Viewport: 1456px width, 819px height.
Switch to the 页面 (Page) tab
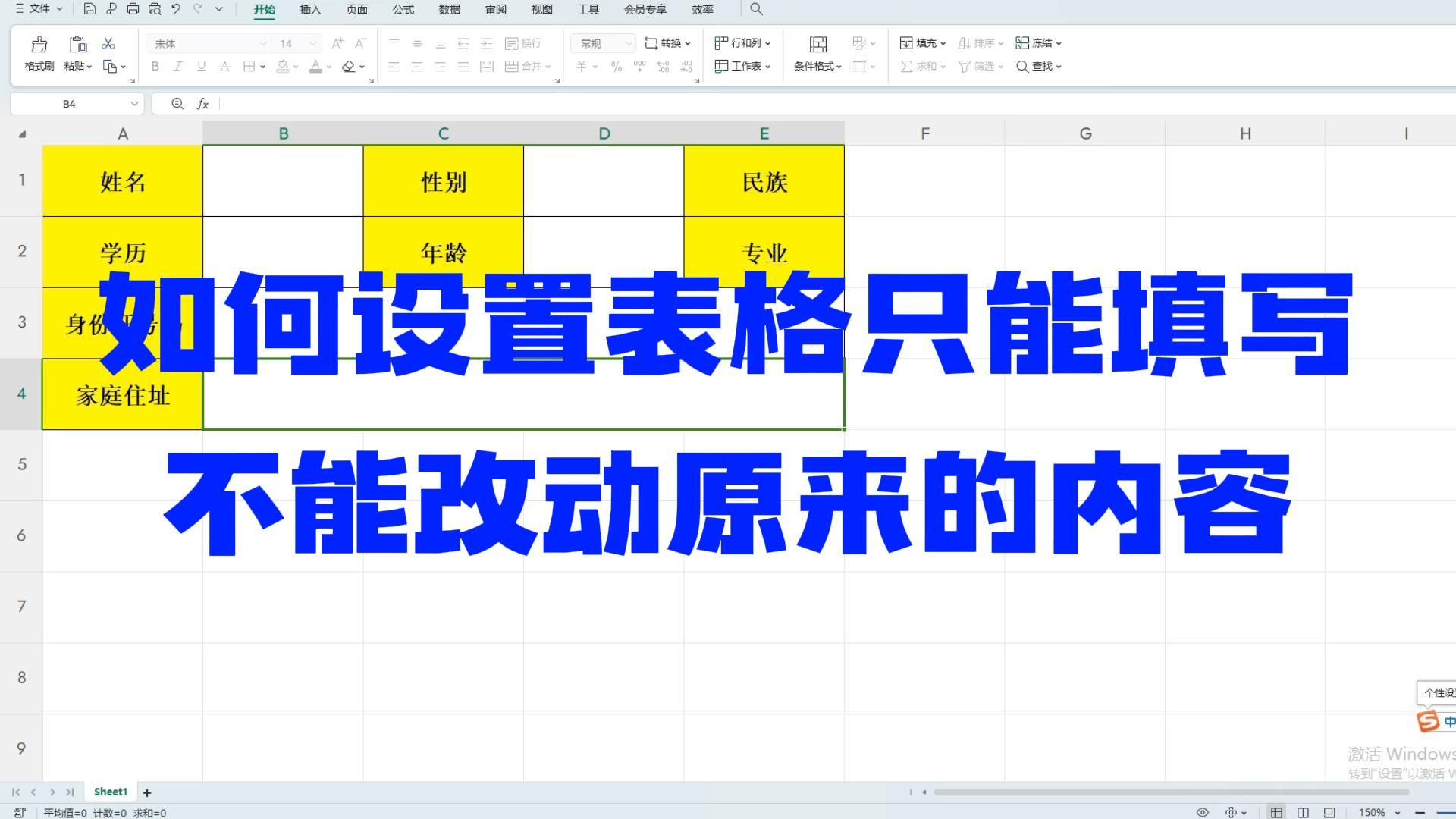[x=356, y=9]
